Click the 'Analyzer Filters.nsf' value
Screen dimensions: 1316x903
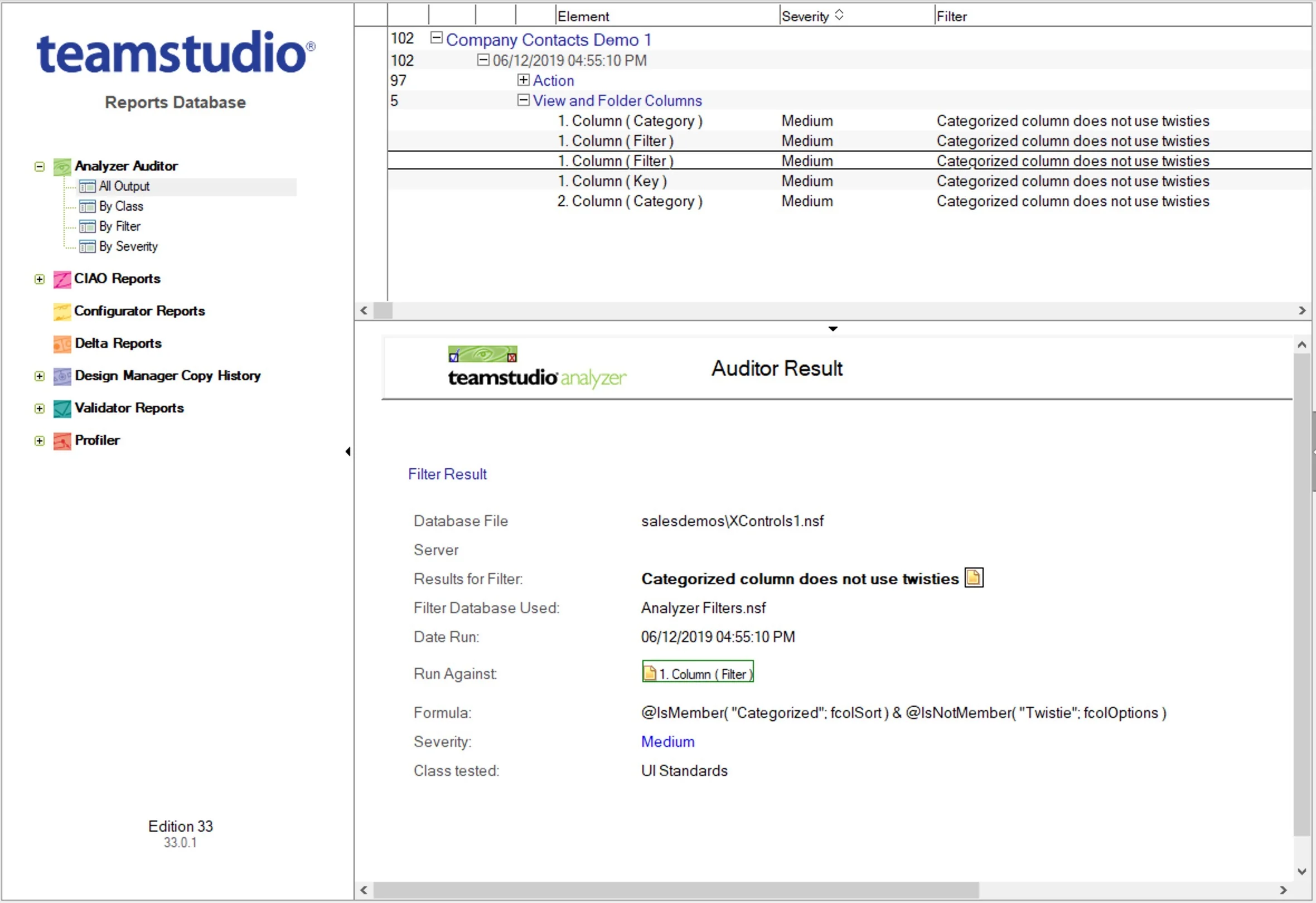click(703, 608)
